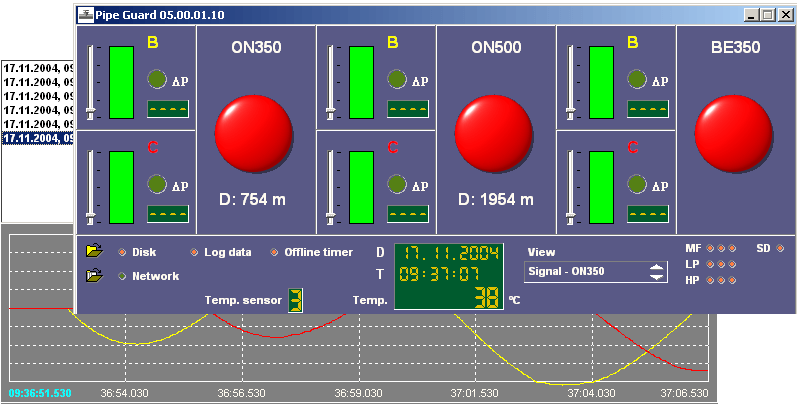800x406 pixels.
Task: Click the ON500 red alarm indicator ball
Action: point(493,132)
